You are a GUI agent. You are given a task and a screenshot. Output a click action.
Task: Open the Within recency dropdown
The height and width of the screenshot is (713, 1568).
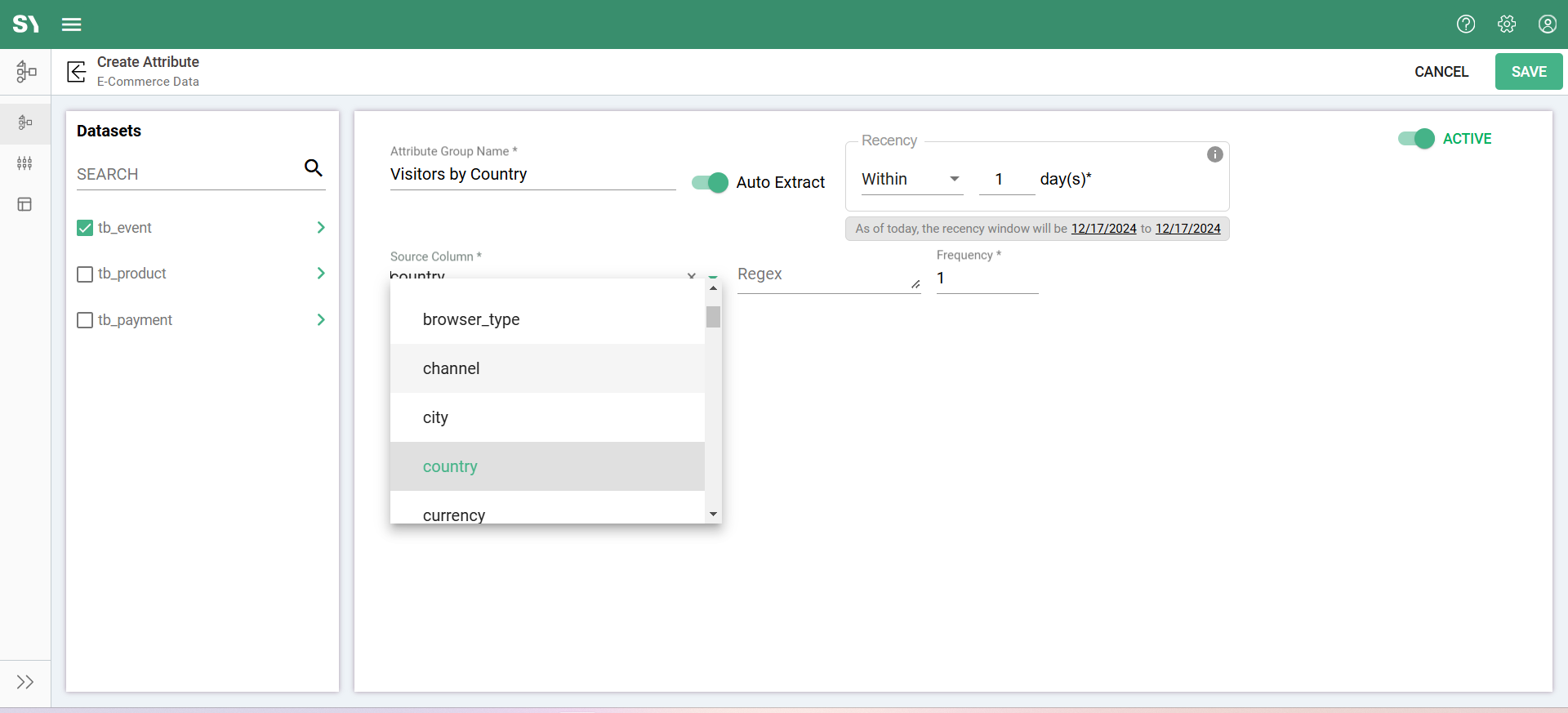911,180
